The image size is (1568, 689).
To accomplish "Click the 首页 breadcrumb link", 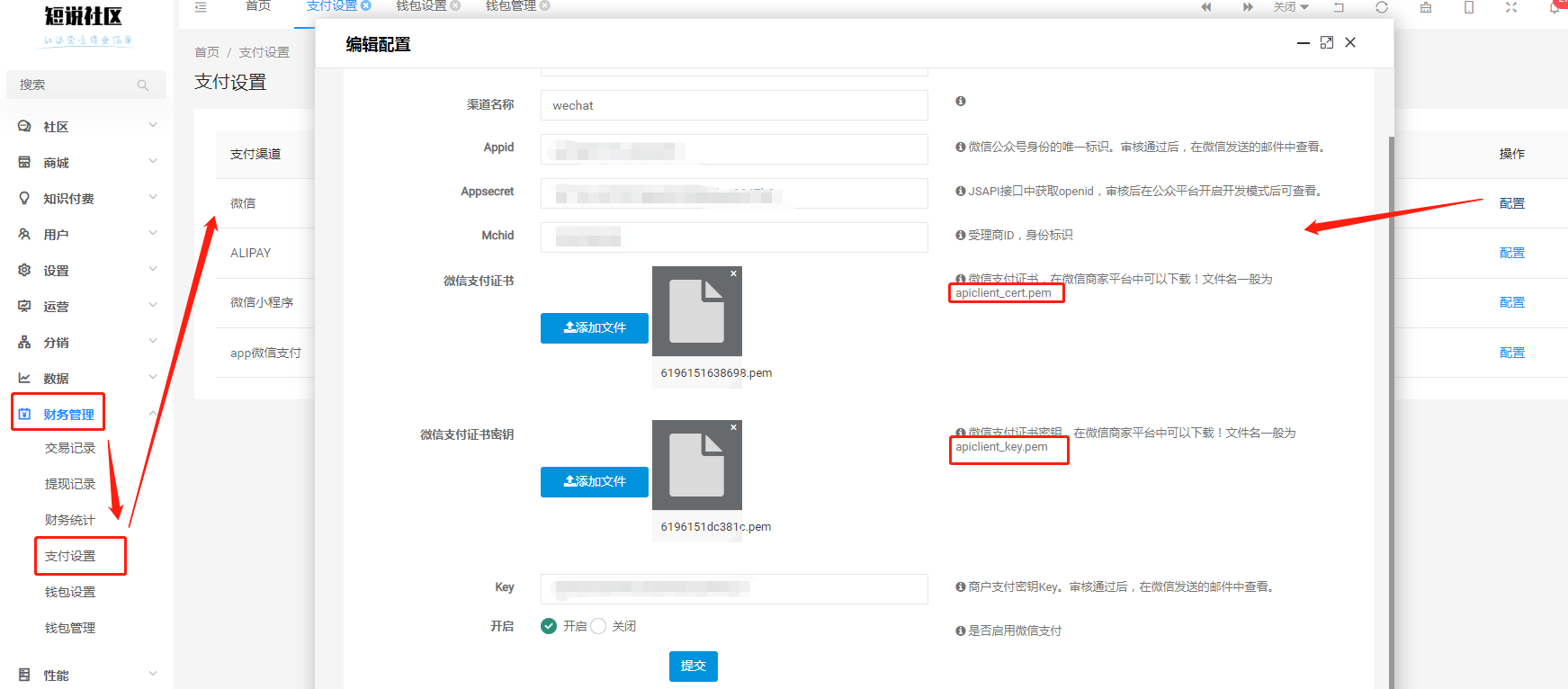I will [x=207, y=52].
